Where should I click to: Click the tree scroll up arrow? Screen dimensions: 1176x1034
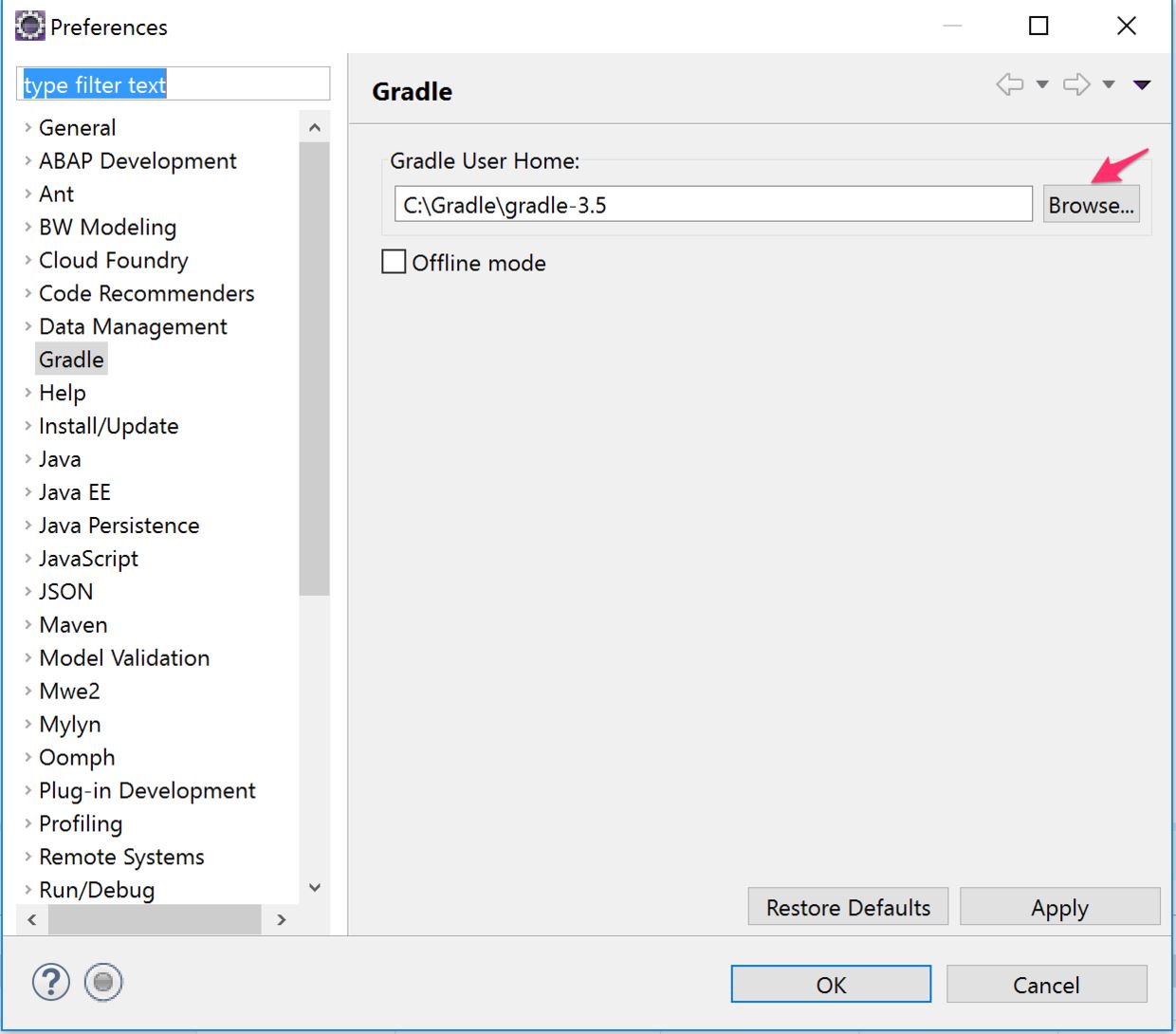tap(315, 127)
